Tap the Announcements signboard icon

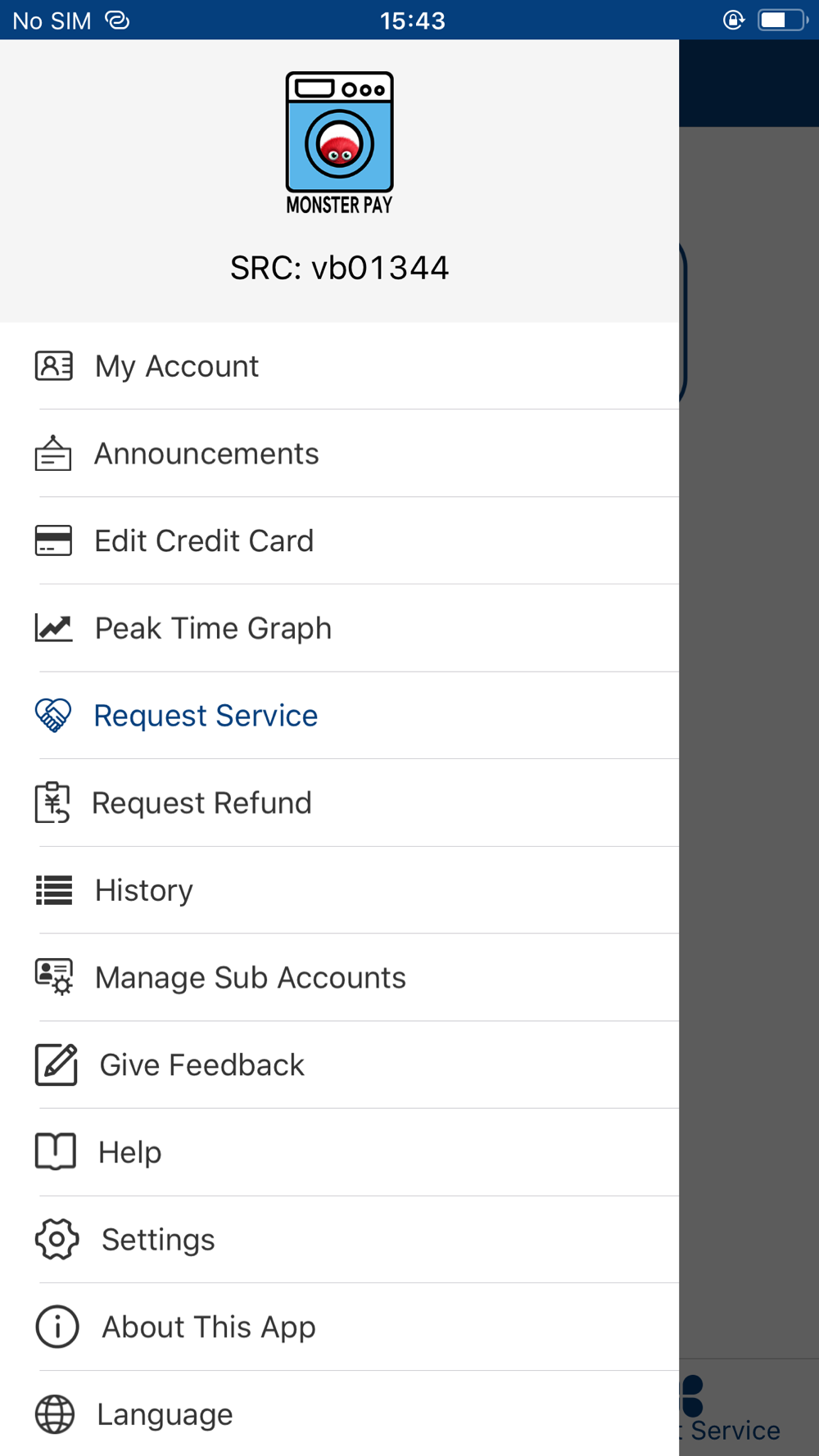pos(54,454)
